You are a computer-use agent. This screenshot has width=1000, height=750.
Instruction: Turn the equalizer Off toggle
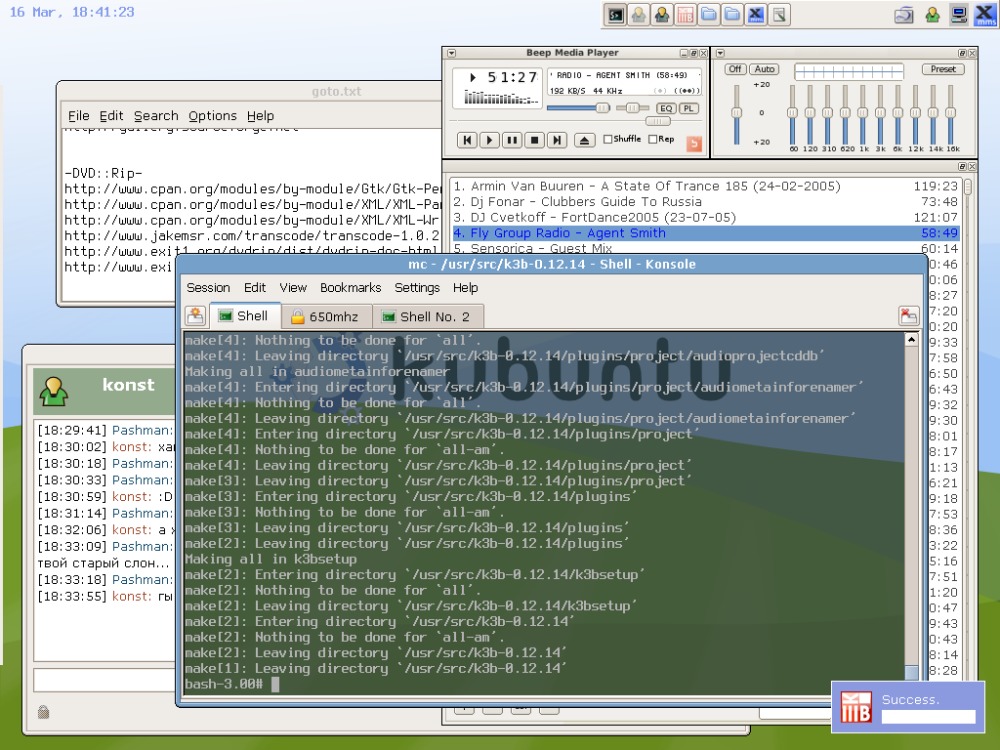pyautogui.click(x=735, y=69)
